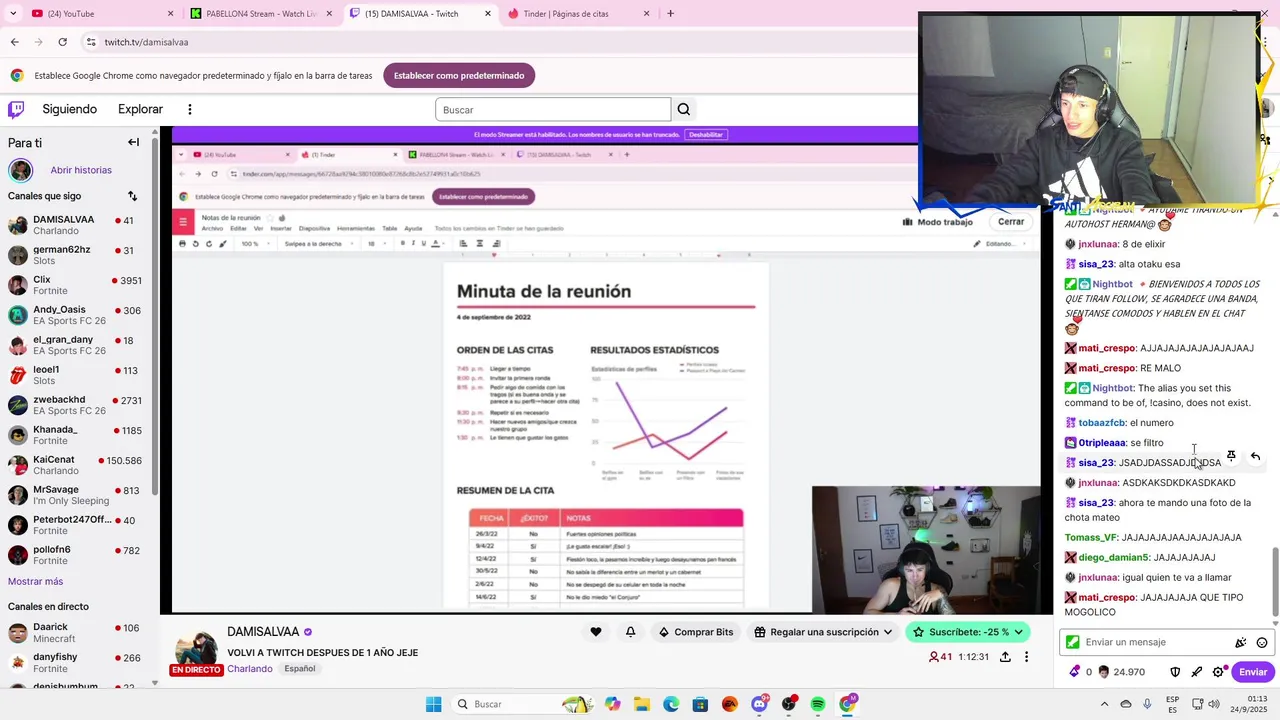
Task: Open a new Chrome tab
Action: [670, 13]
